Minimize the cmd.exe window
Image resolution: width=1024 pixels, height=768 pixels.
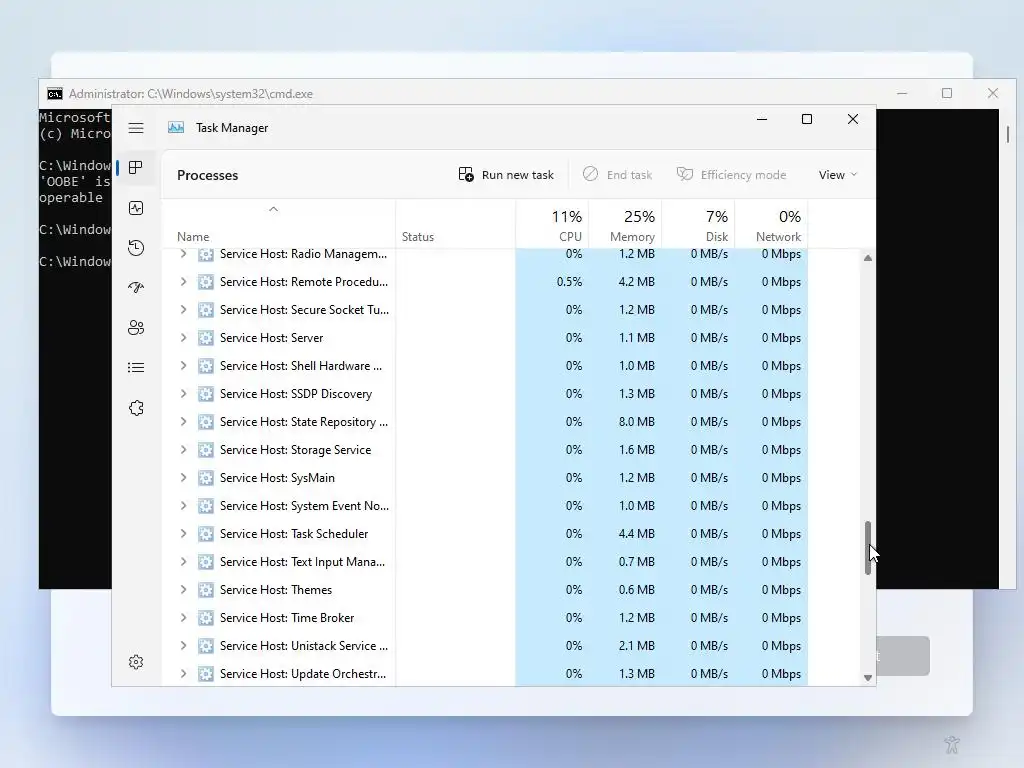click(x=902, y=93)
